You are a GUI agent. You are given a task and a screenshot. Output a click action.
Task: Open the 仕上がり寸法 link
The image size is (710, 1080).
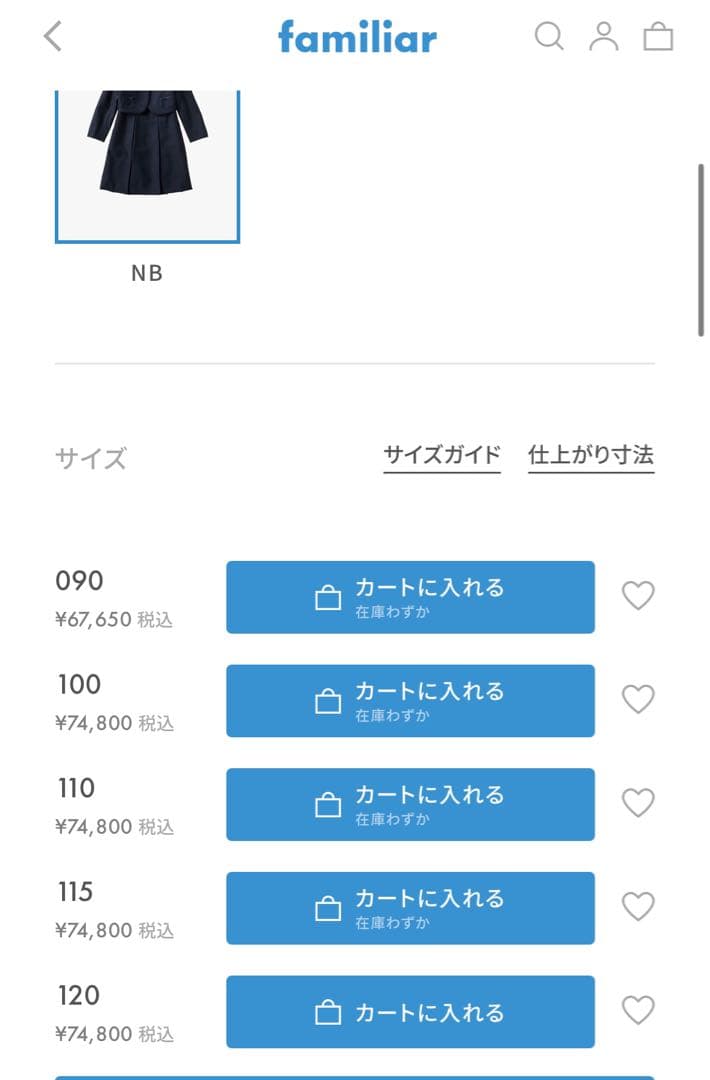coord(590,453)
